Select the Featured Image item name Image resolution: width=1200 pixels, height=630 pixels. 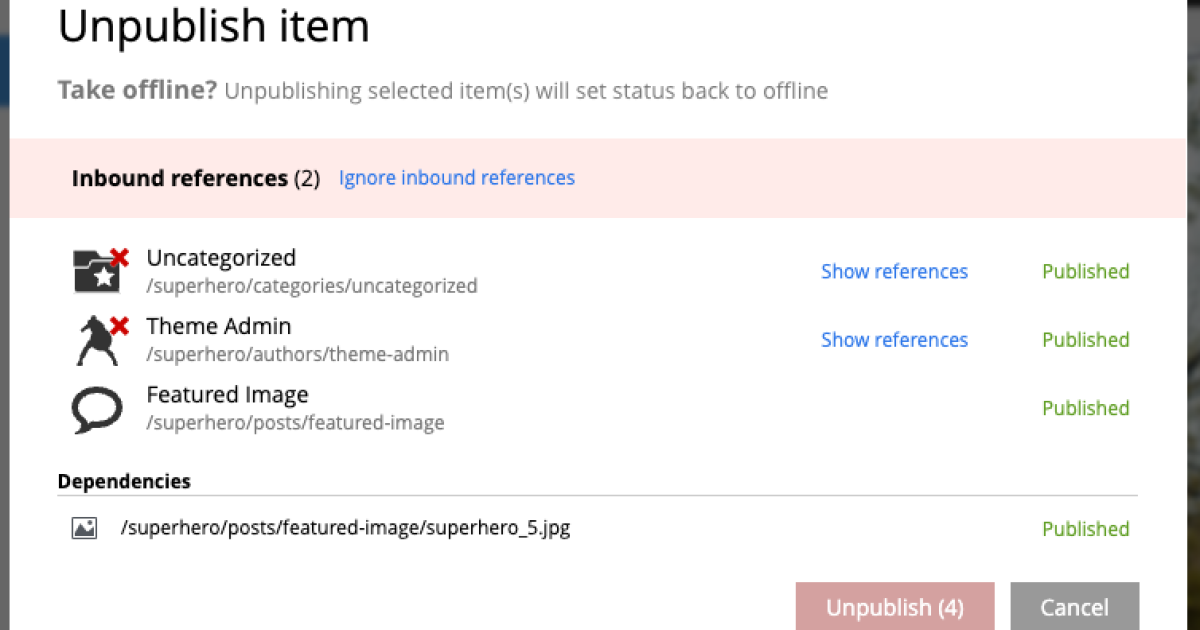[227, 394]
